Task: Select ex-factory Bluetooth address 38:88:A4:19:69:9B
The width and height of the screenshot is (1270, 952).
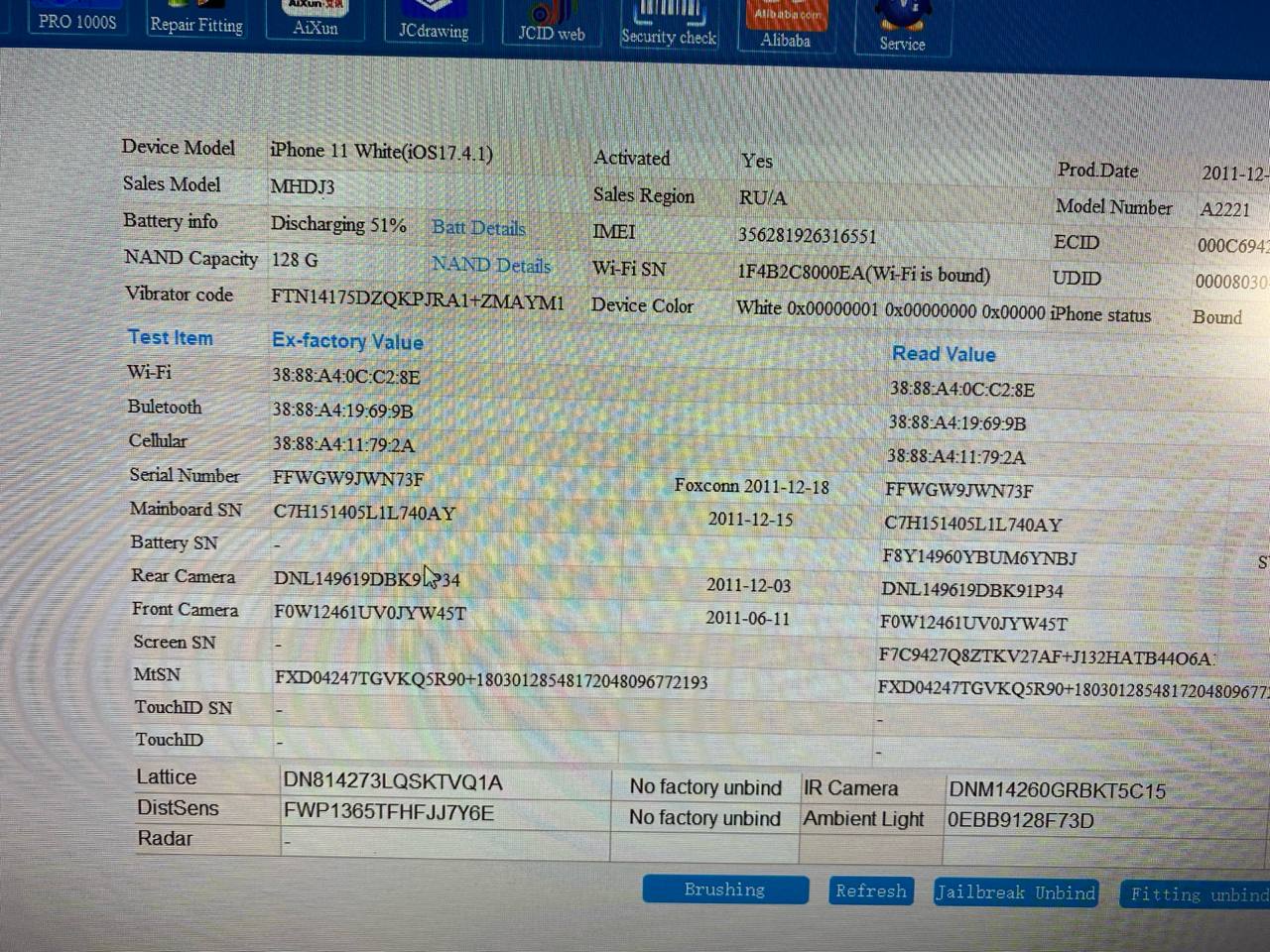Action: pyautogui.click(x=342, y=411)
